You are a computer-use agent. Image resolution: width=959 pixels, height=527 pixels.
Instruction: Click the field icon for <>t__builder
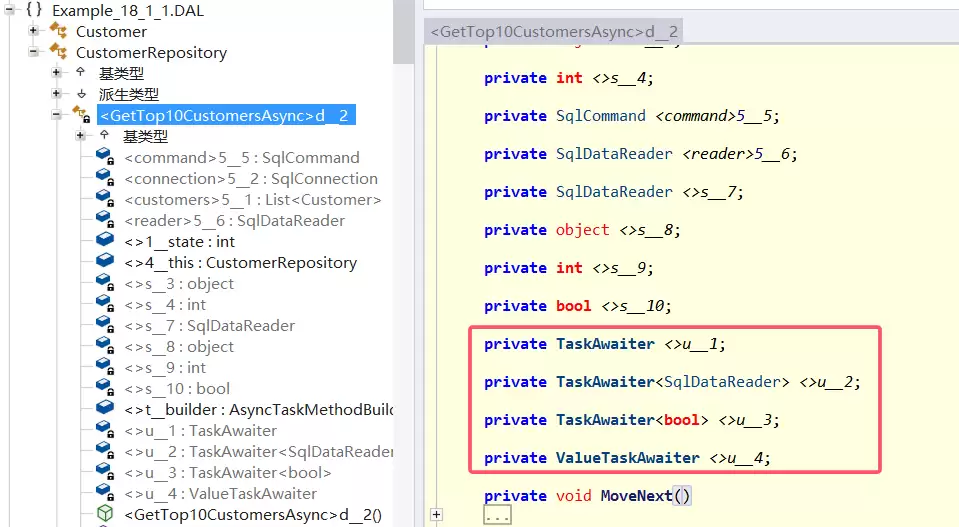[105, 407]
